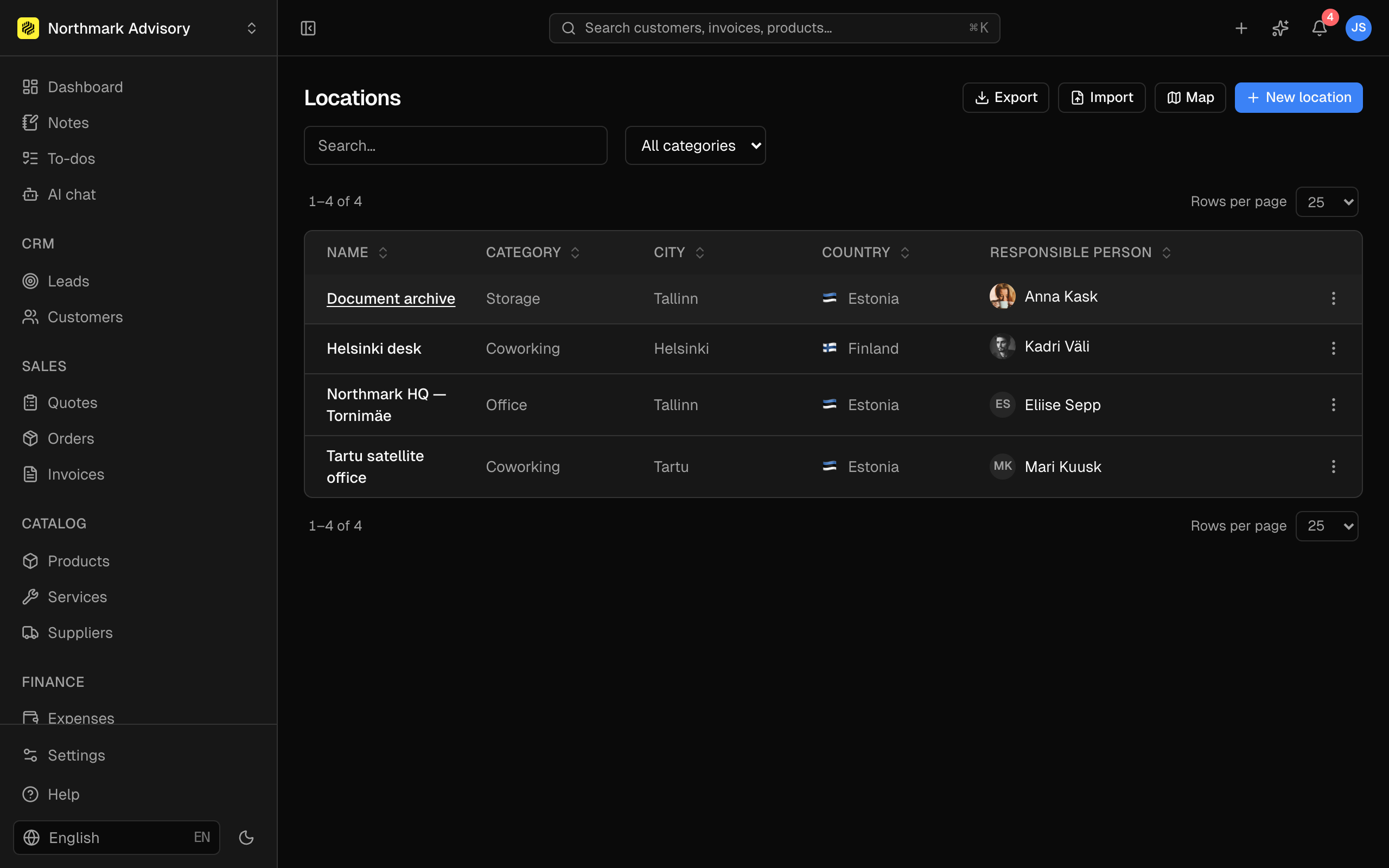Go to Services in the Catalog

[x=138, y=597]
